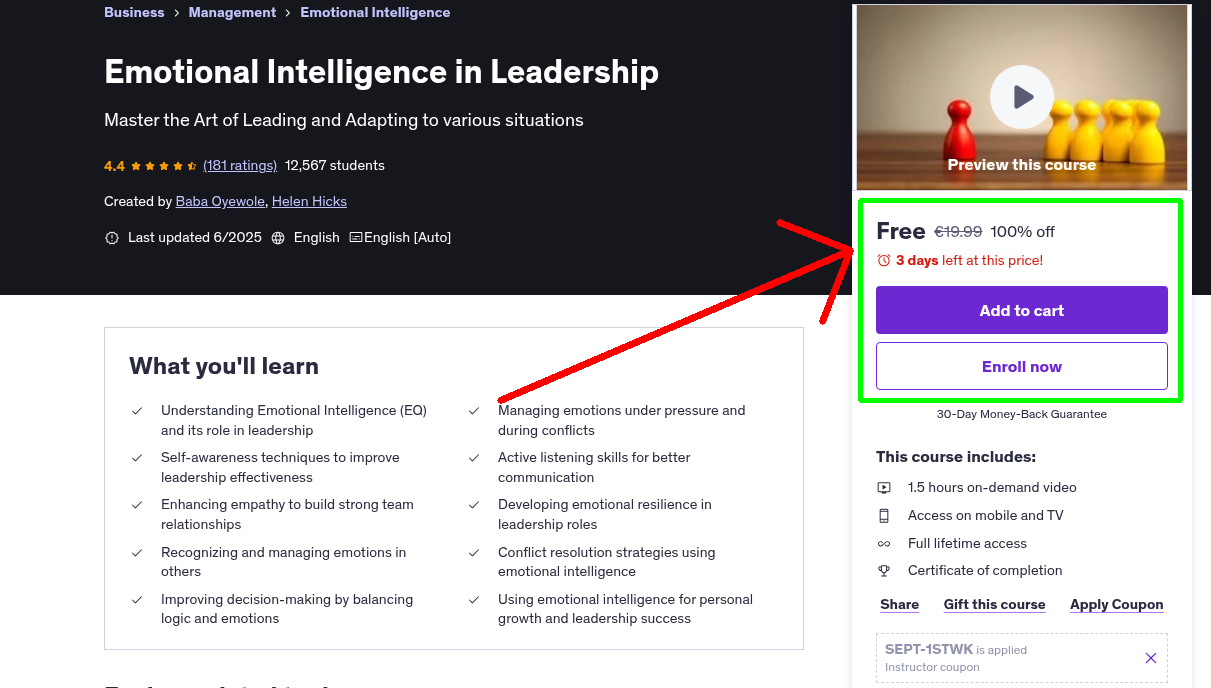Open the Business breadcrumb link
Viewport: 1211px width, 688px height.
pyautogui.click(x=134, y=12)
